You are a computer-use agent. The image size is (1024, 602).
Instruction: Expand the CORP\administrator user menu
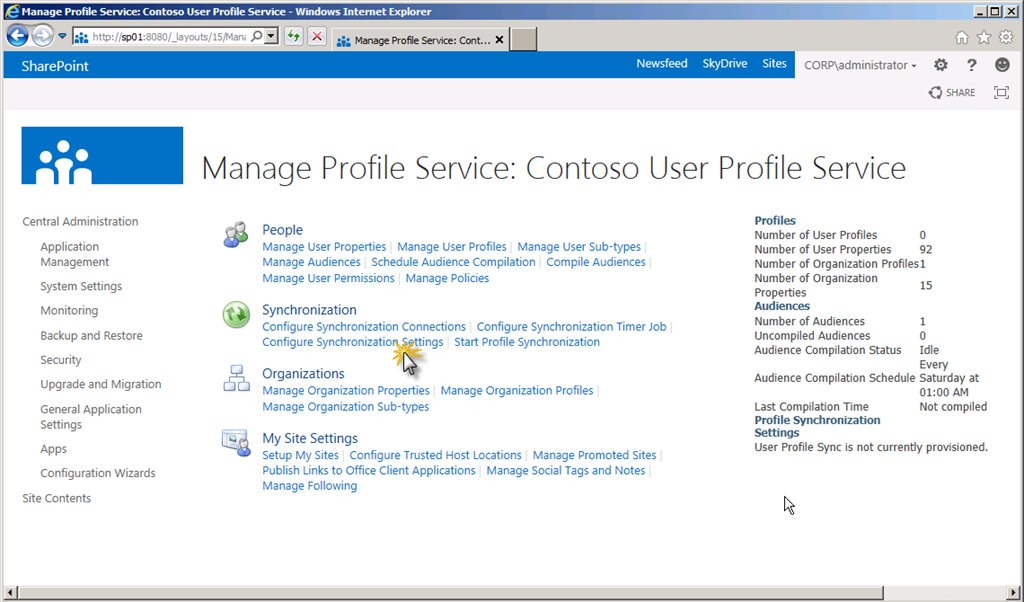pyautogui.click(x=860, y=65)
